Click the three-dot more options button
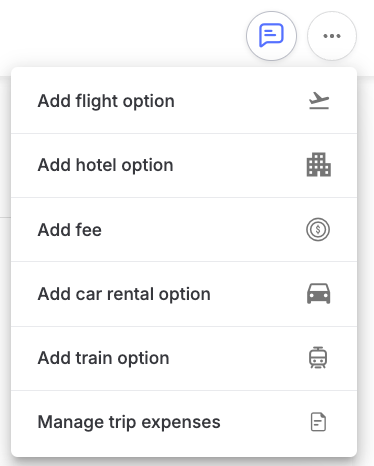Image resolution: width=374 pixels, height=466 pixels. [x=332, y=36]
